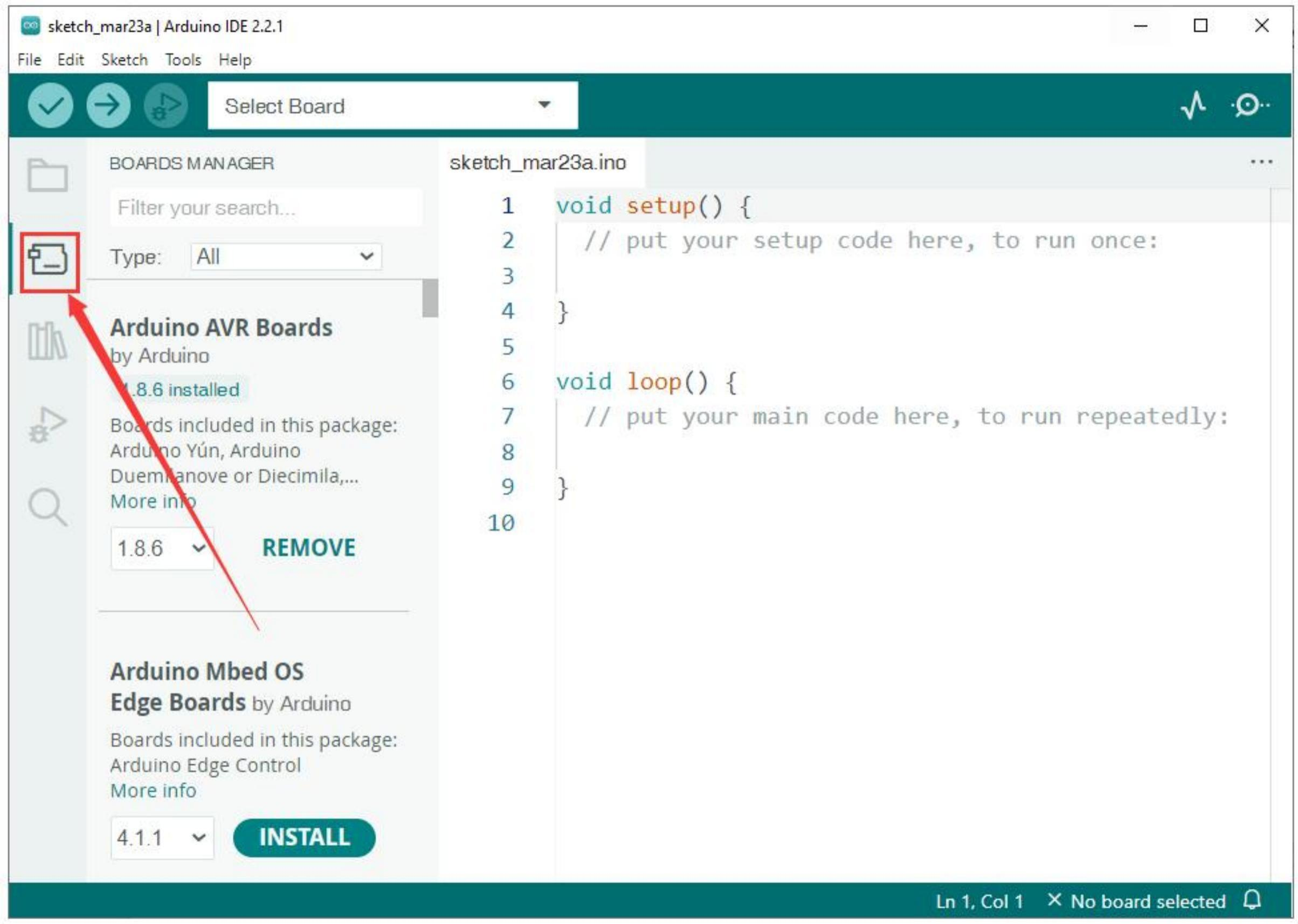
Task: Start Debugging from the toolbar
Action: [165, 105]
